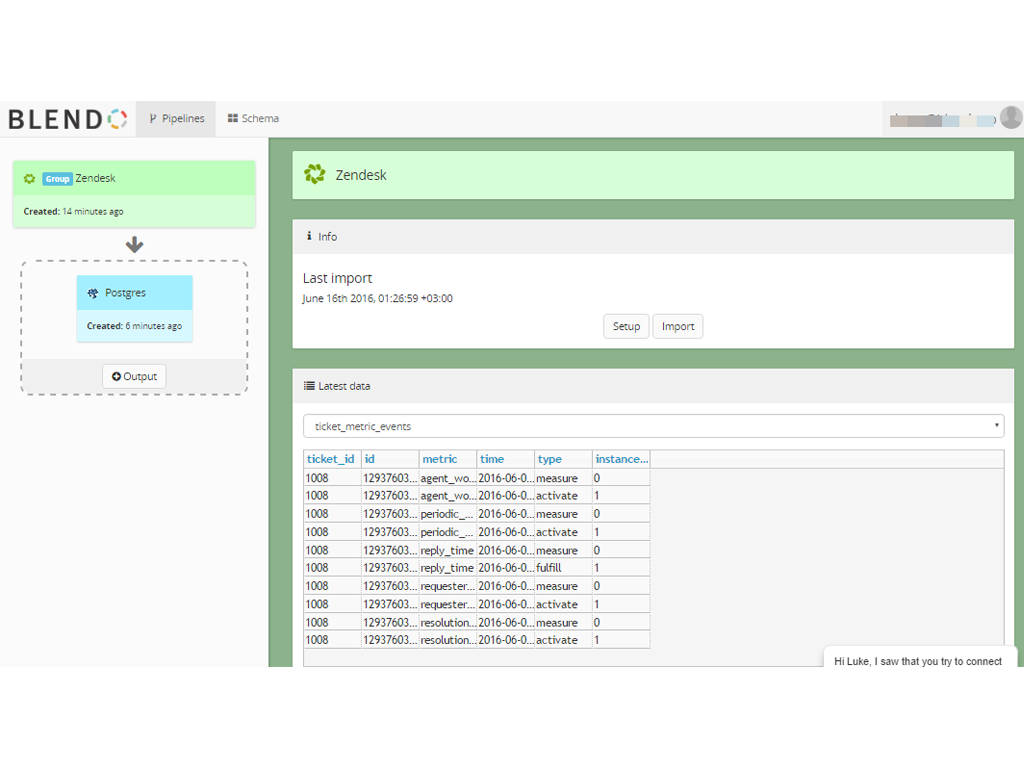Click the Import button
This screenshot has height=768, width=1024.
point(677,326)
